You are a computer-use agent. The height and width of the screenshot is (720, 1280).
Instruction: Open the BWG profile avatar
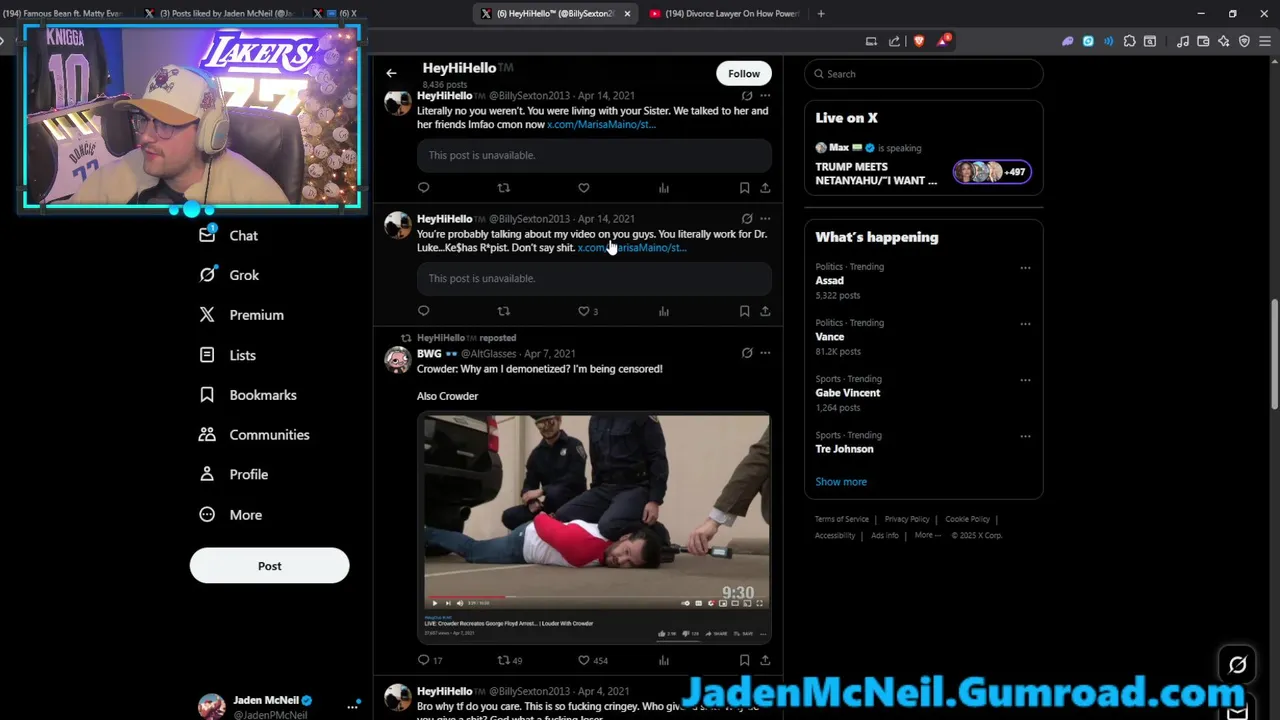tap(398, 359)
